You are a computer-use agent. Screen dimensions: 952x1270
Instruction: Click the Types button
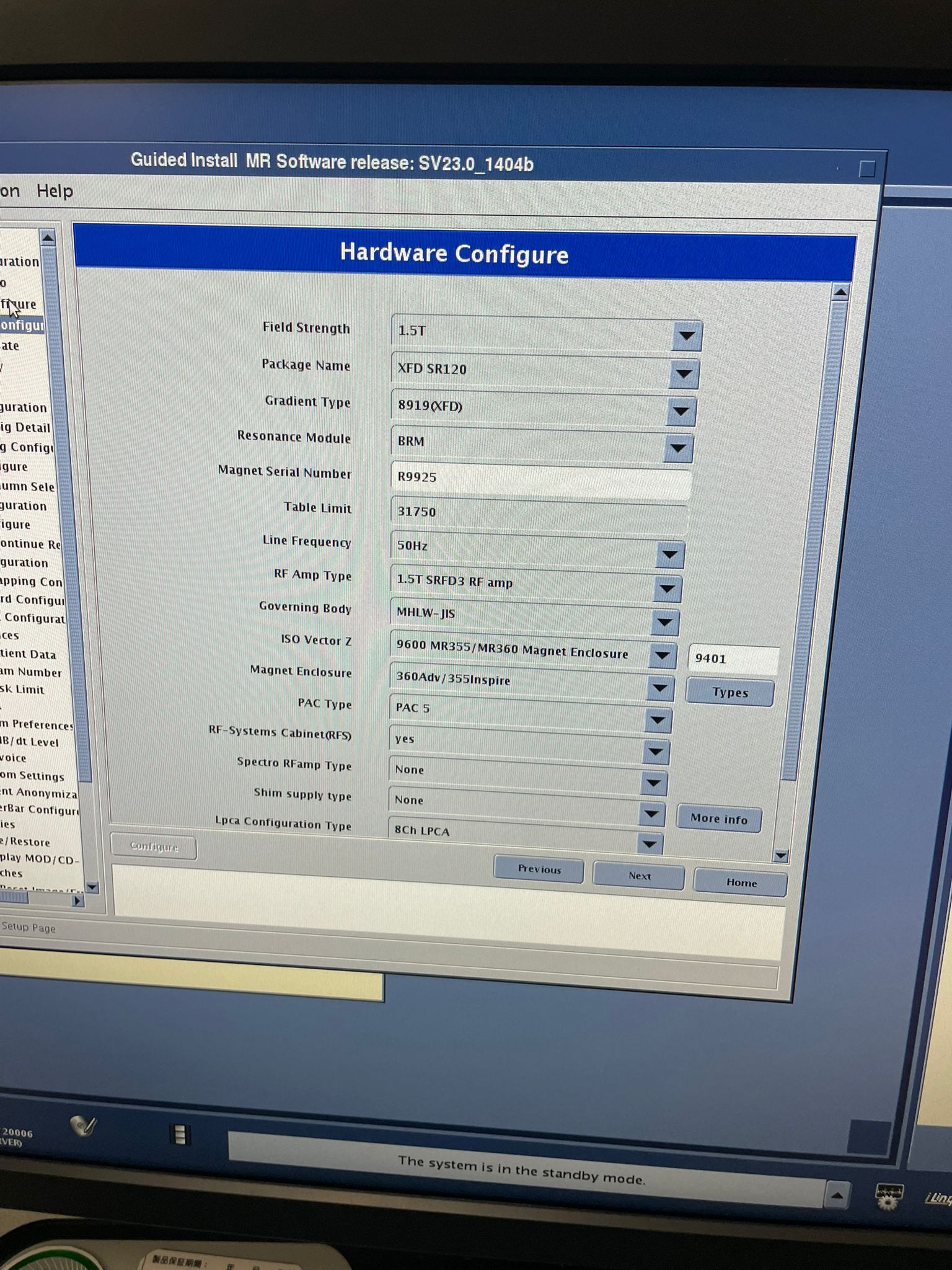730,693
